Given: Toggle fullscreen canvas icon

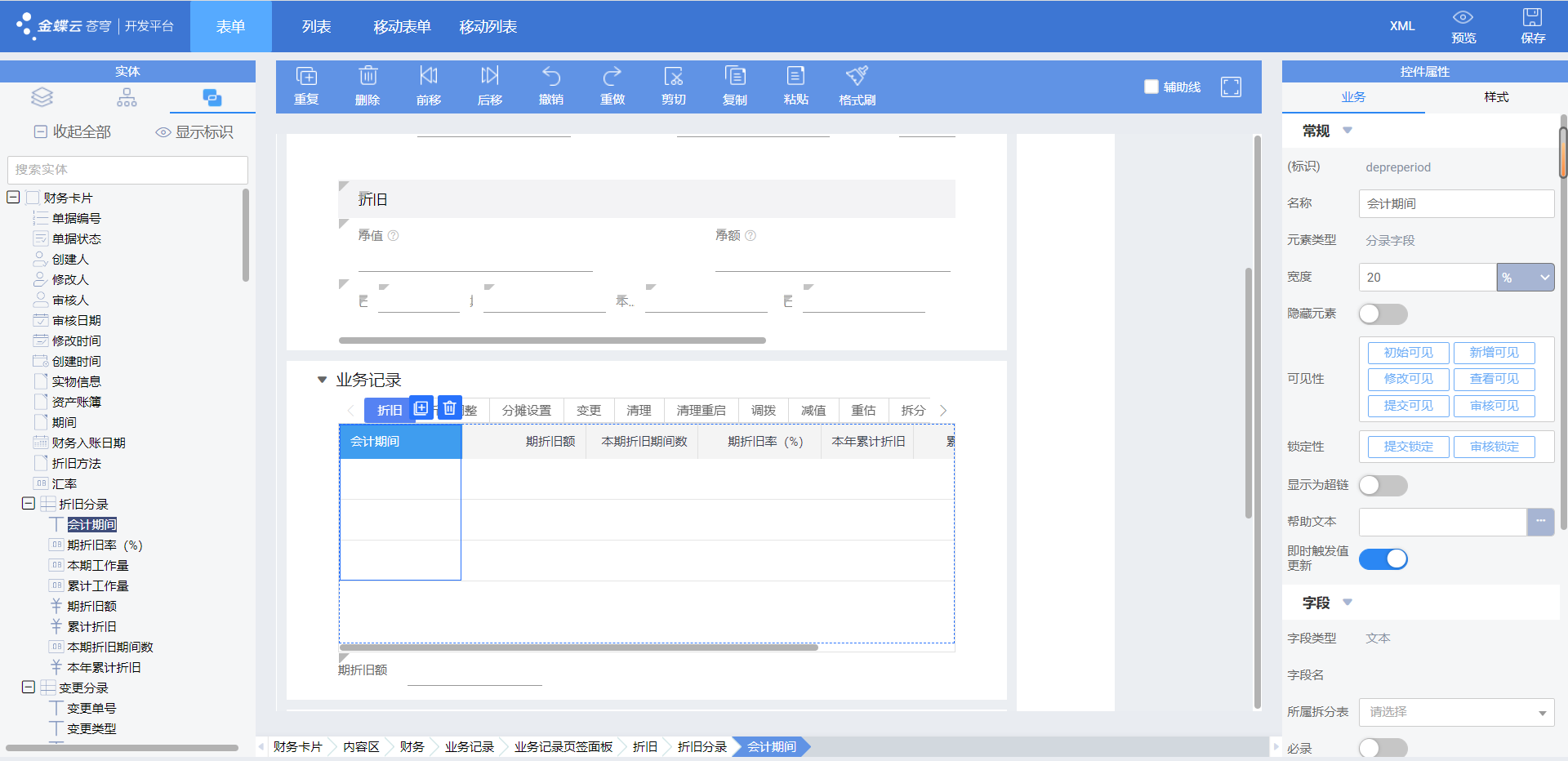Looking at the screenshot, I should coord(1231,87).
